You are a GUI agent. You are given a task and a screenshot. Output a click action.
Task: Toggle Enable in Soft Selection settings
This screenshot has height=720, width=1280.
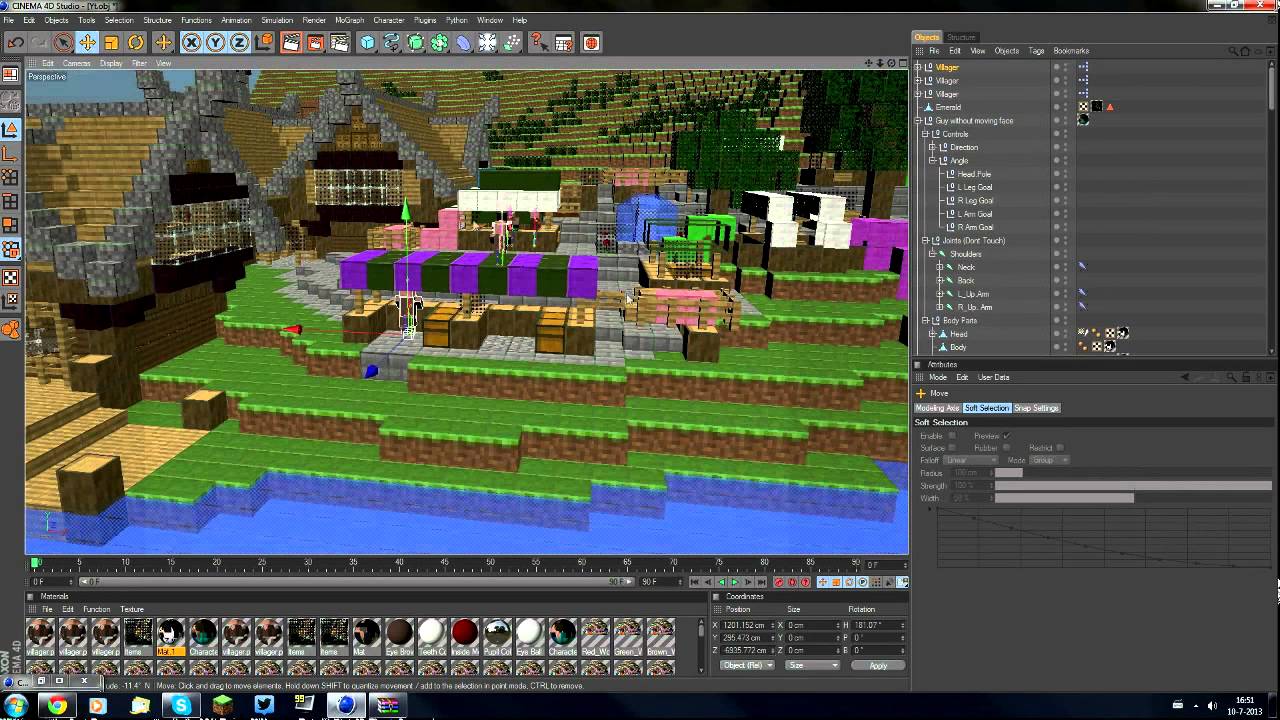point(953,436)
